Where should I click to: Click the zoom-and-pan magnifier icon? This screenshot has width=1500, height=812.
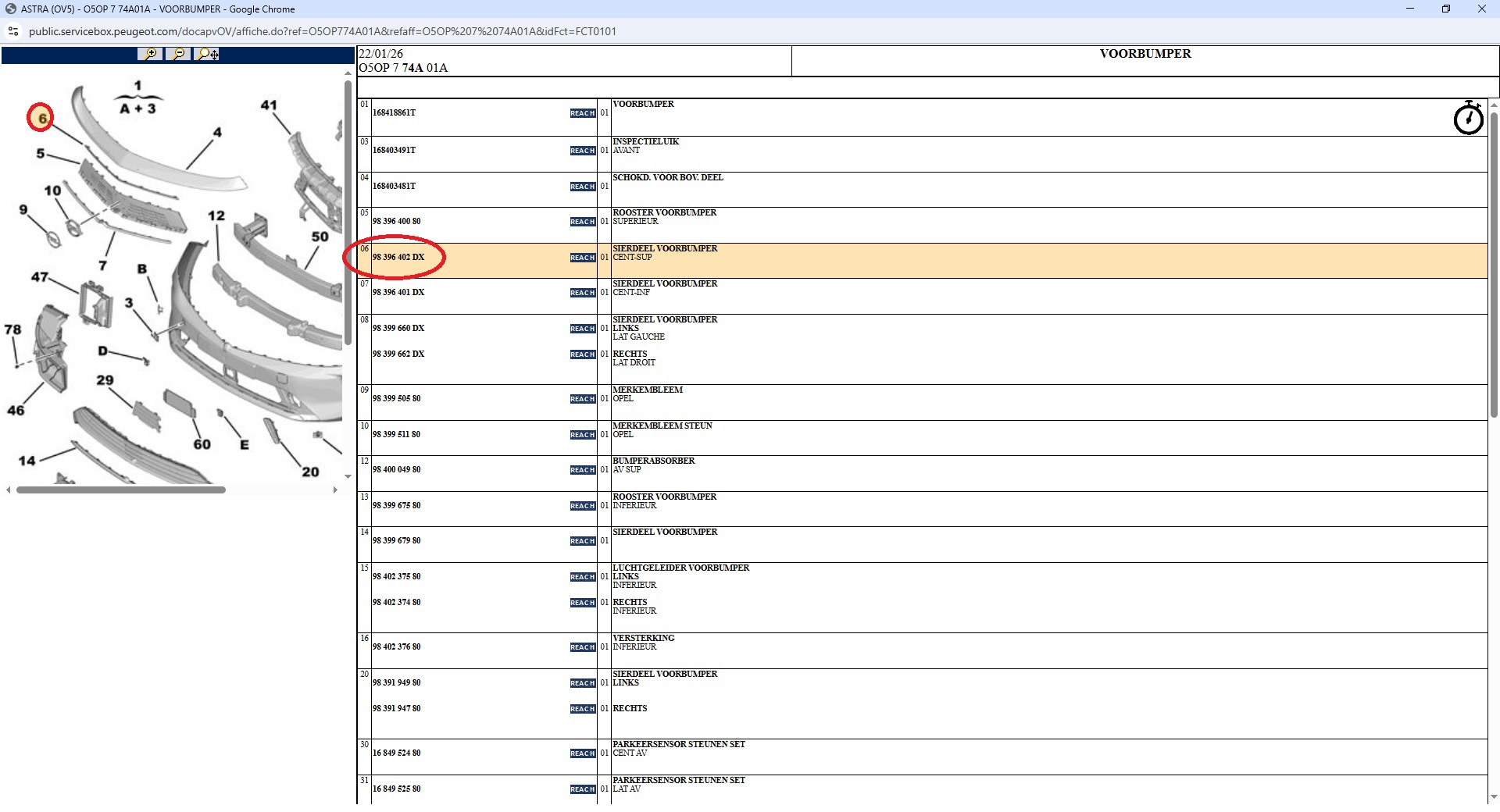tap(207, 54)
